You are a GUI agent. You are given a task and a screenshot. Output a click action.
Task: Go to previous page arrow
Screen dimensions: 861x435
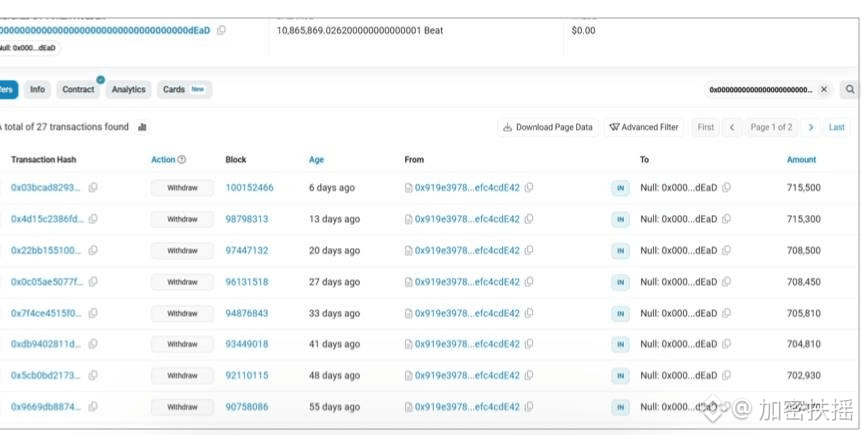[731, 127]
